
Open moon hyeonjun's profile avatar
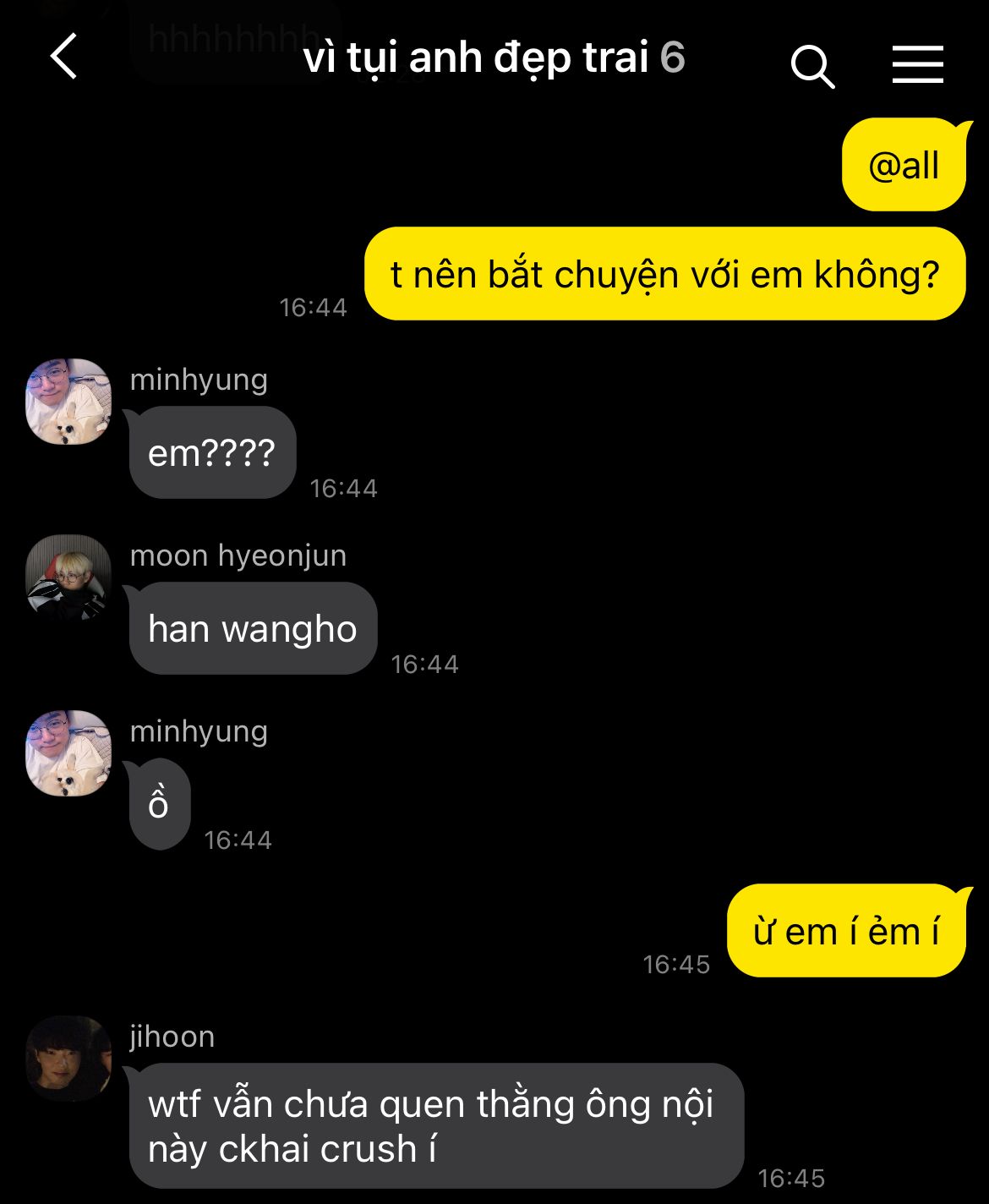(68, 577)
